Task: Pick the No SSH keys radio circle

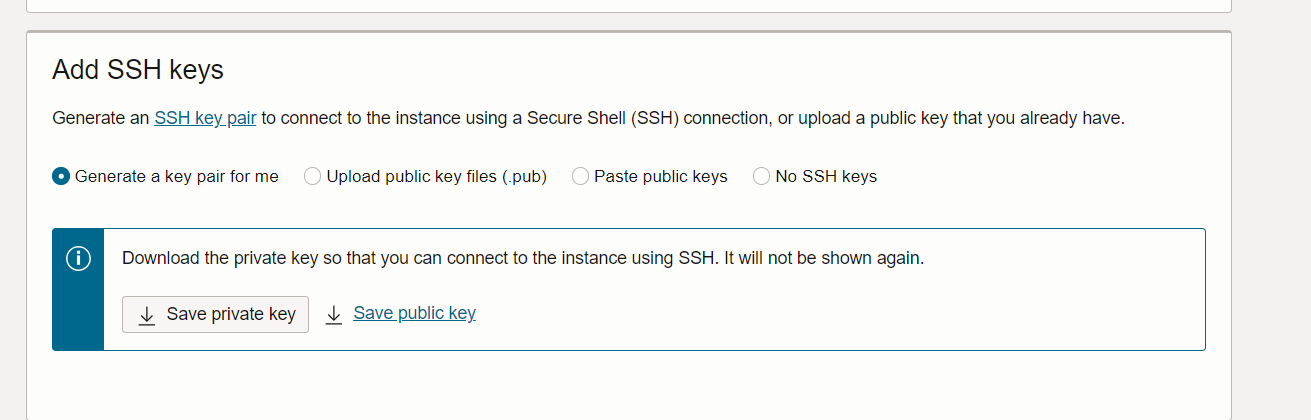Action: (761, 176)
